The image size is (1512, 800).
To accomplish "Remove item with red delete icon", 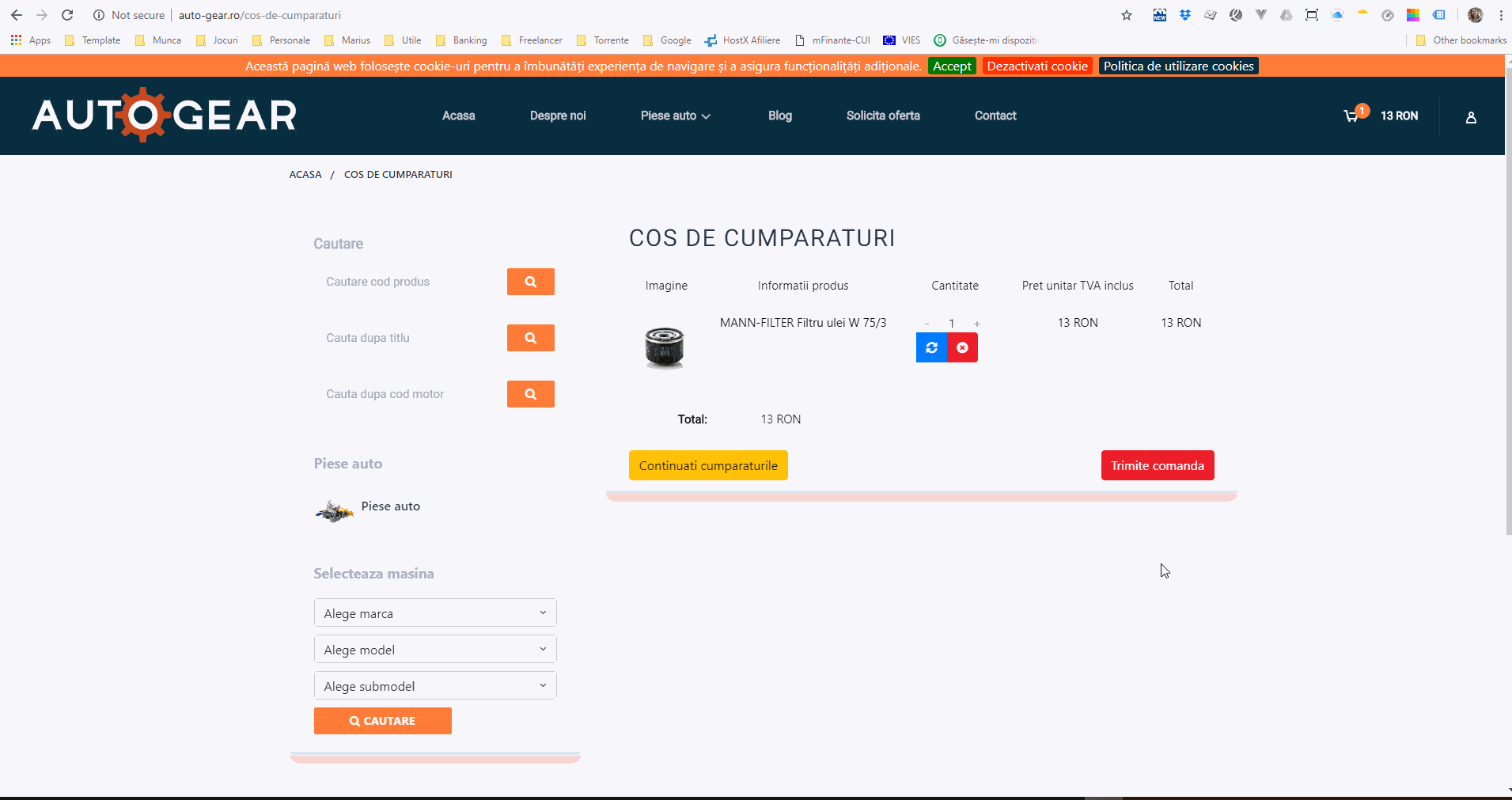I will click(x=962, y=347).
